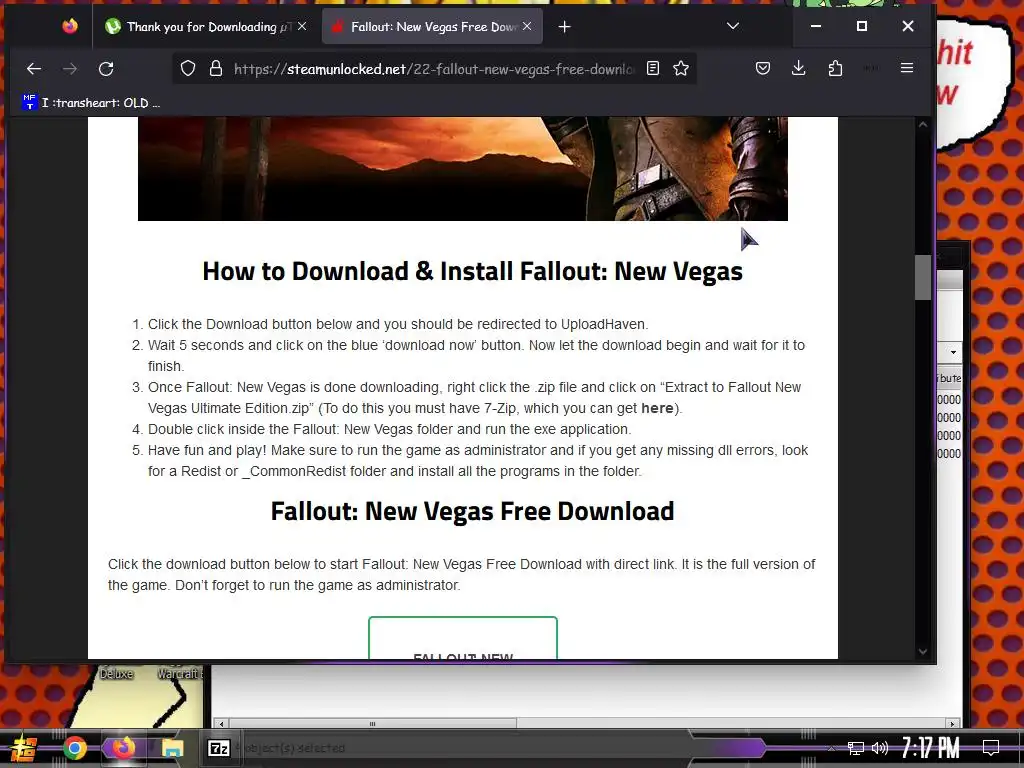Select the Fallout: New Vegas Free Download tab
Image resolution: width=1024 pixels, height=768 pixels.
[x=432, y=27]
